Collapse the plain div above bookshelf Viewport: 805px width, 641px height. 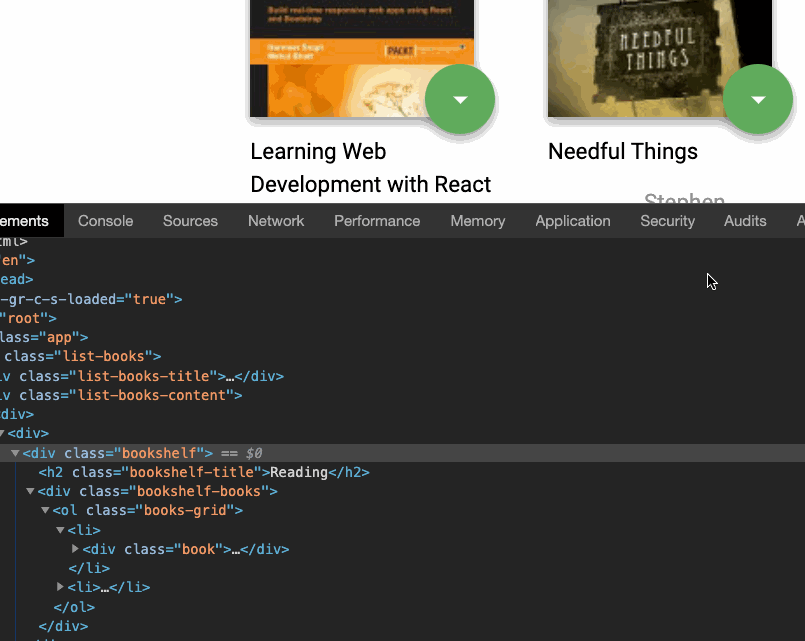3,434
